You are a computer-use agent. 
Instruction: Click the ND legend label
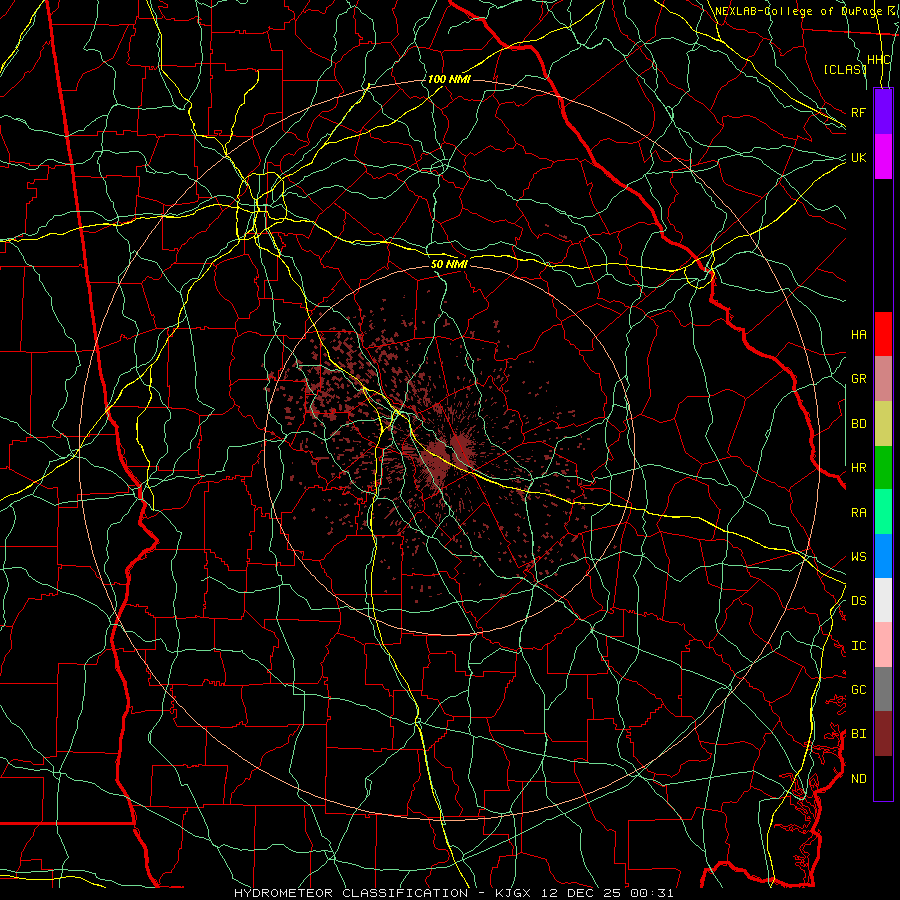point(859,779)
